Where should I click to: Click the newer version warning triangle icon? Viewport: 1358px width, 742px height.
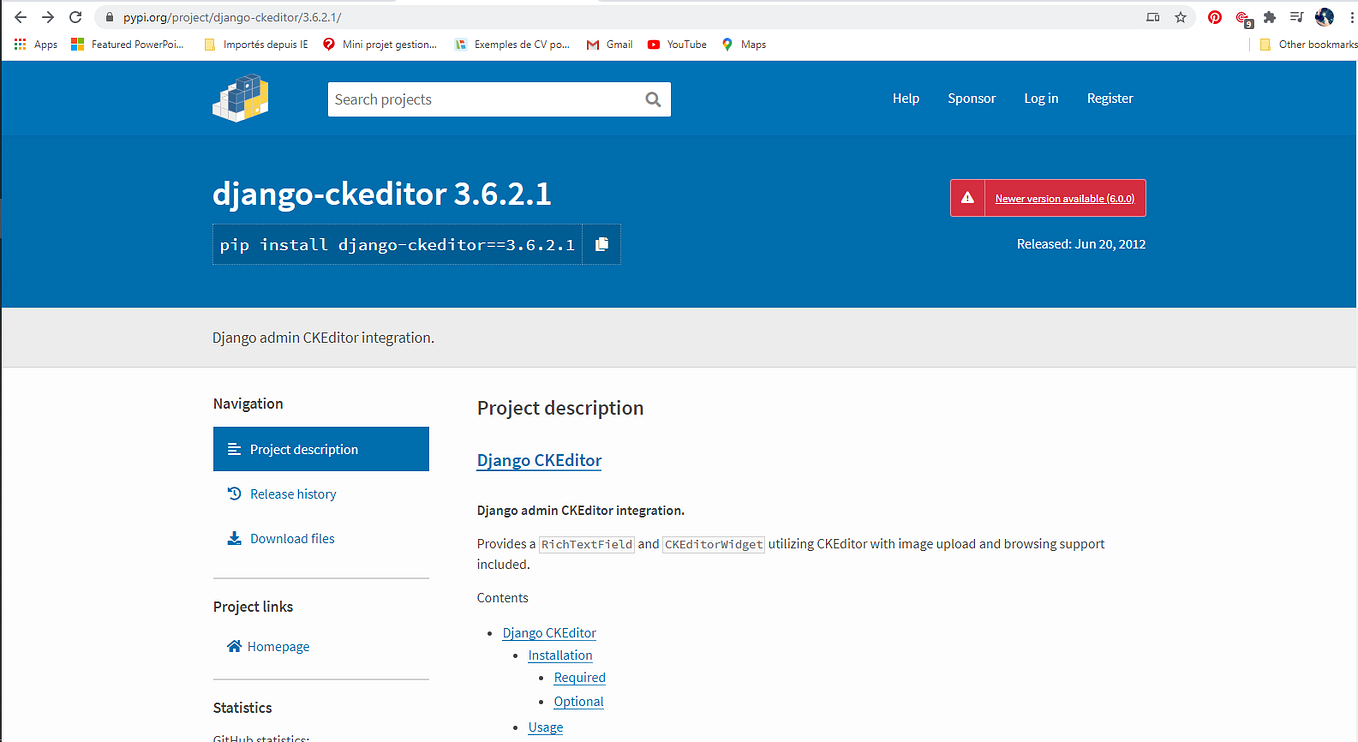[966, 197]
